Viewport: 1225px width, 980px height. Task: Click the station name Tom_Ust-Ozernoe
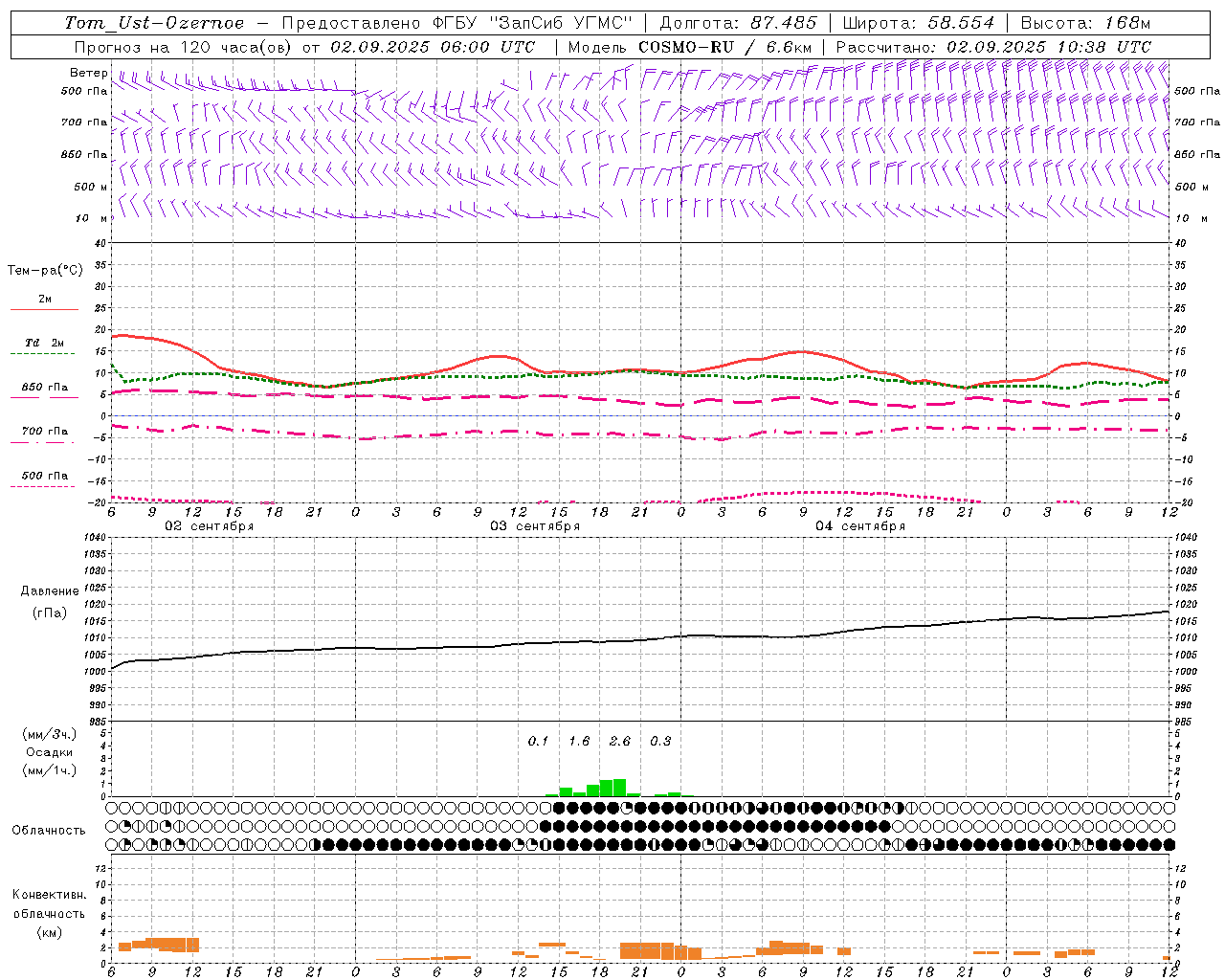[x=154, y=23]
